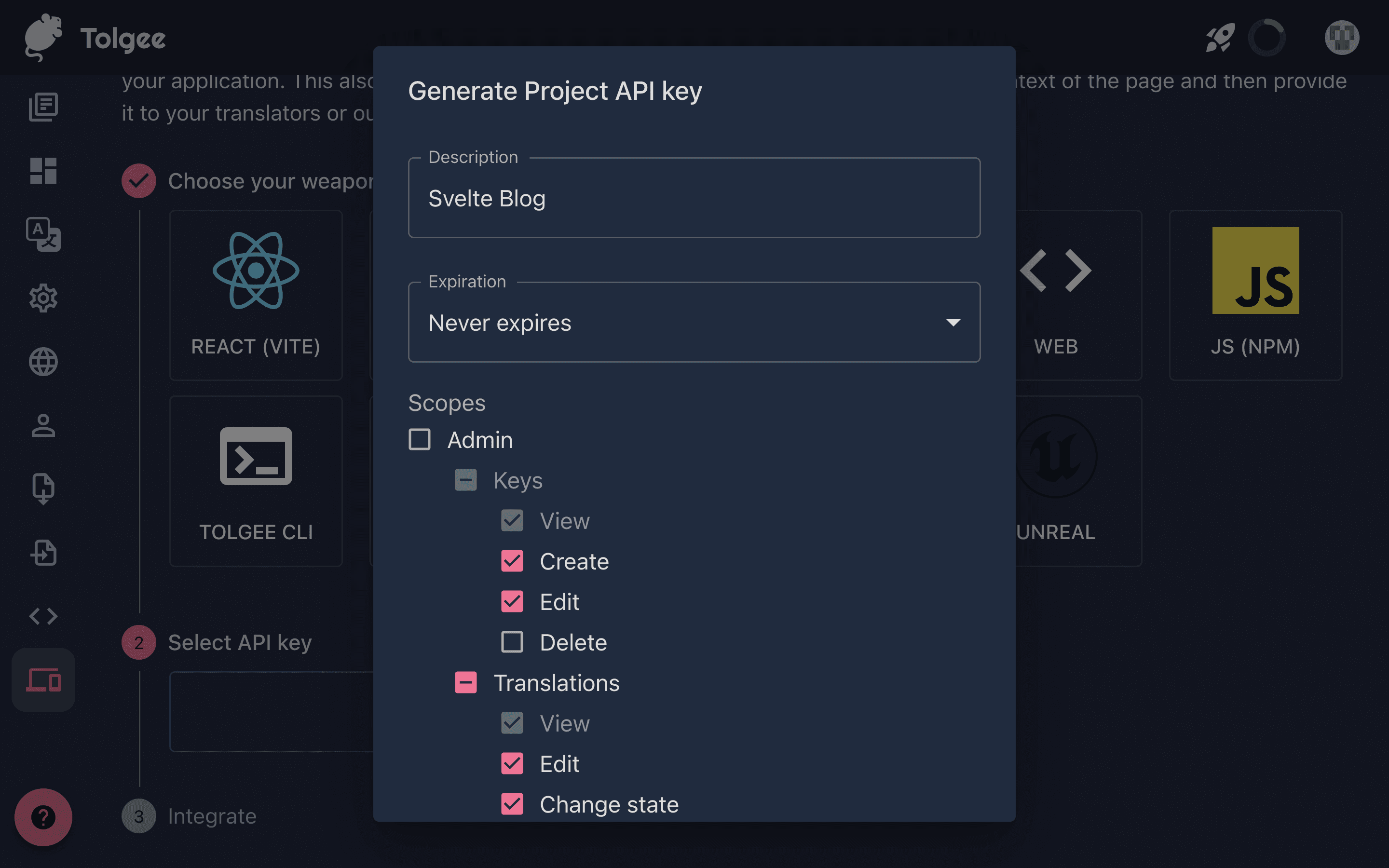This screenshot has height=868, width=1389.
Task: Click the loading spinner in top bar
Action: pyautogui.click(x=1267, y=38)
